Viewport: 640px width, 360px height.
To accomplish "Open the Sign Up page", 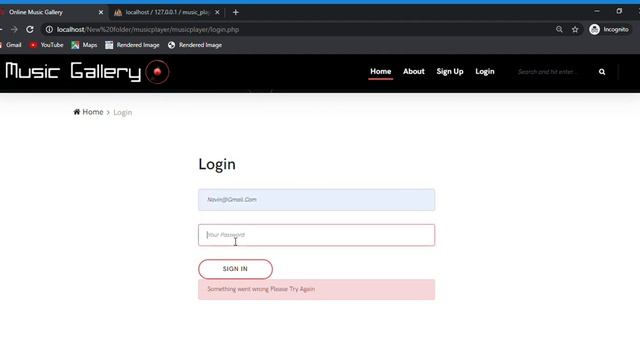I will [x=450, y=71].
